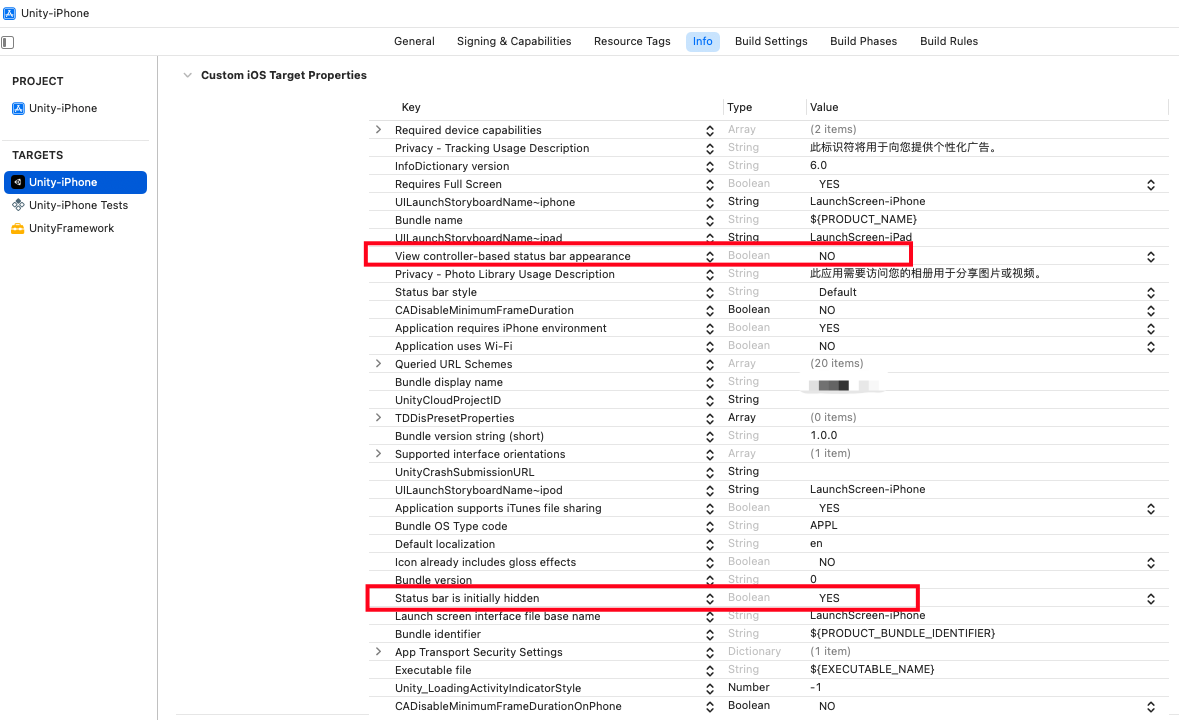Switch to Signing & Capabilities tab
Screen dimensions: 1179x720
point(514,41)
